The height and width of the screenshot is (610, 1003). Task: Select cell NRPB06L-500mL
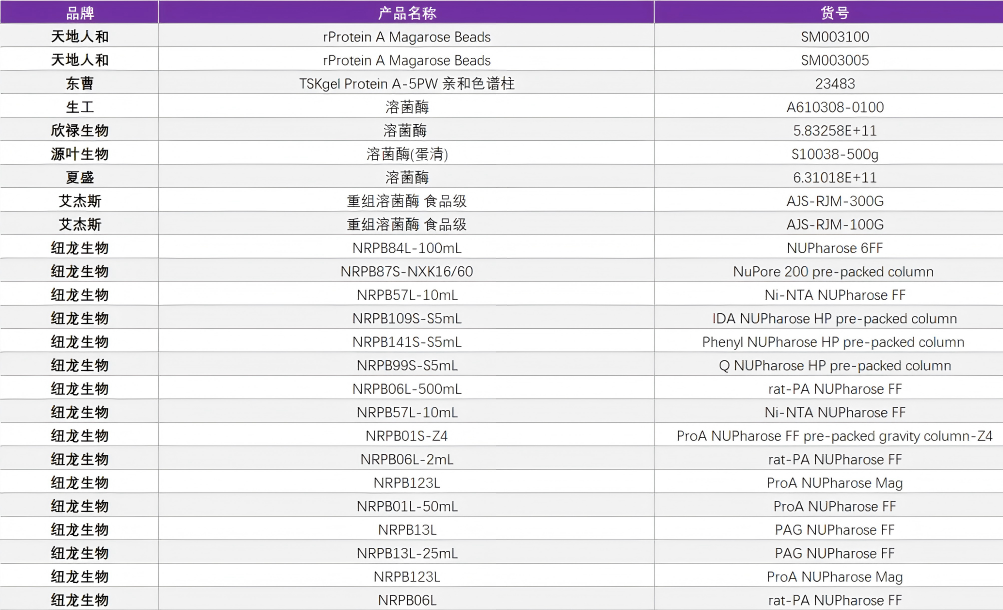[407, 389]
